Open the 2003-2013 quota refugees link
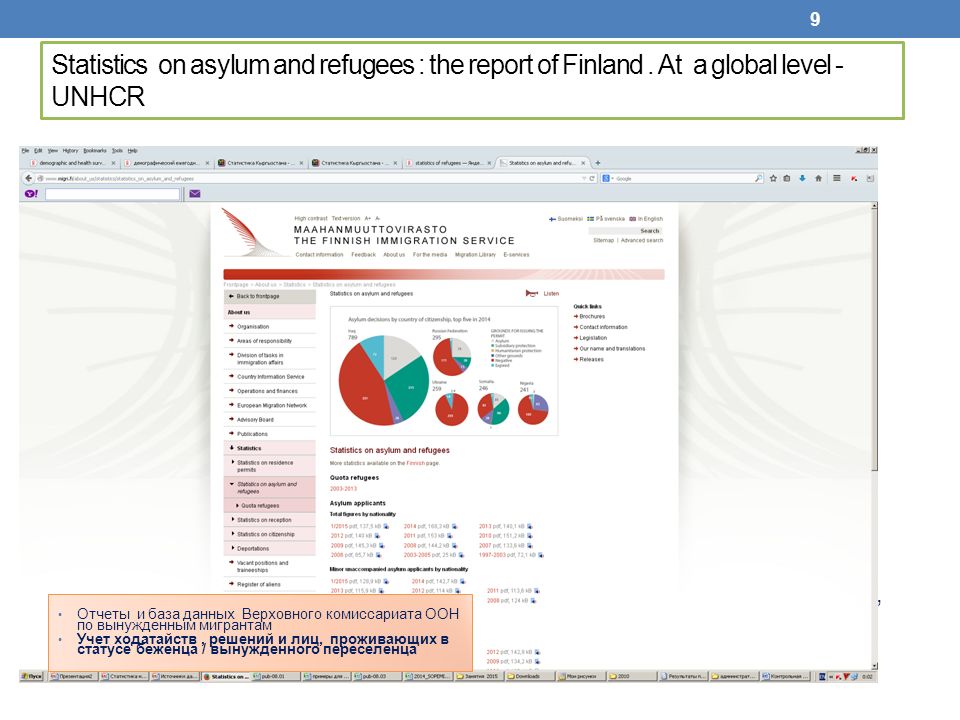The image size is (960, 720). tap(343, 489)
